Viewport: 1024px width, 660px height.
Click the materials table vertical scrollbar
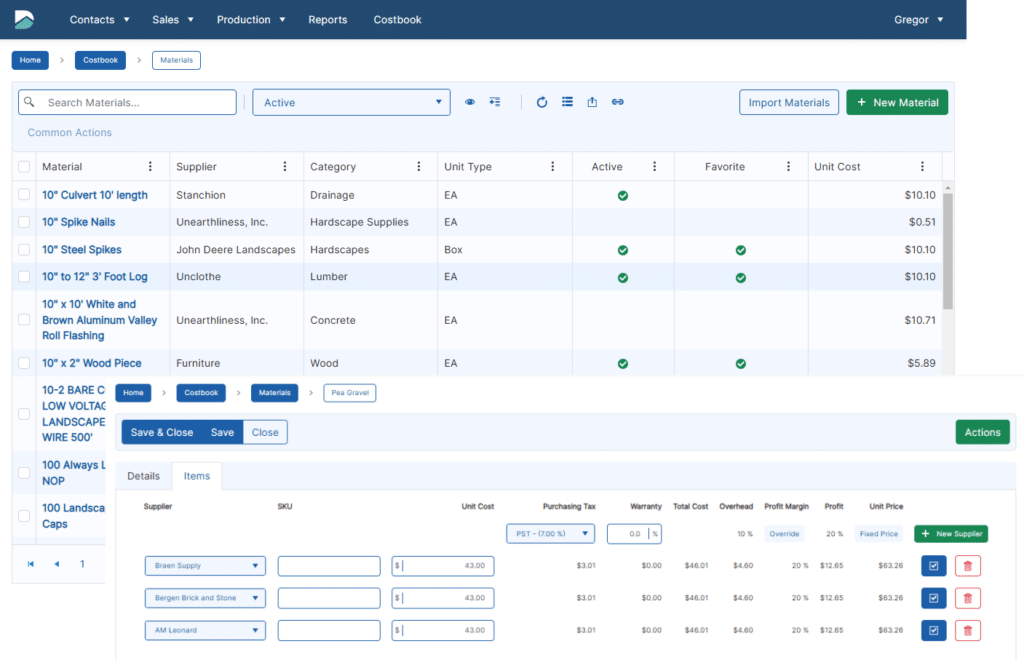948,250
